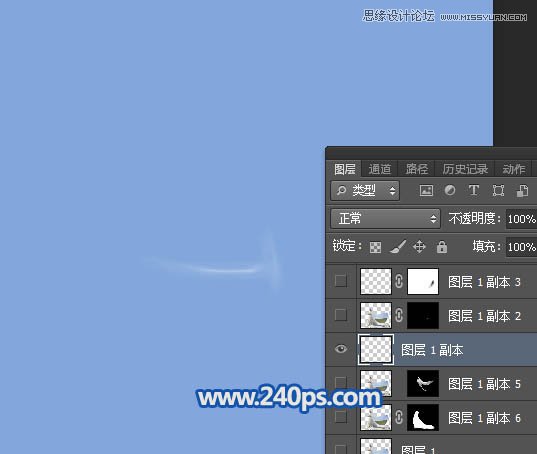This screenshot has width=537, height=454.
Task: Select thumbnail of 图层 1 副本
Action: (376, 349)
